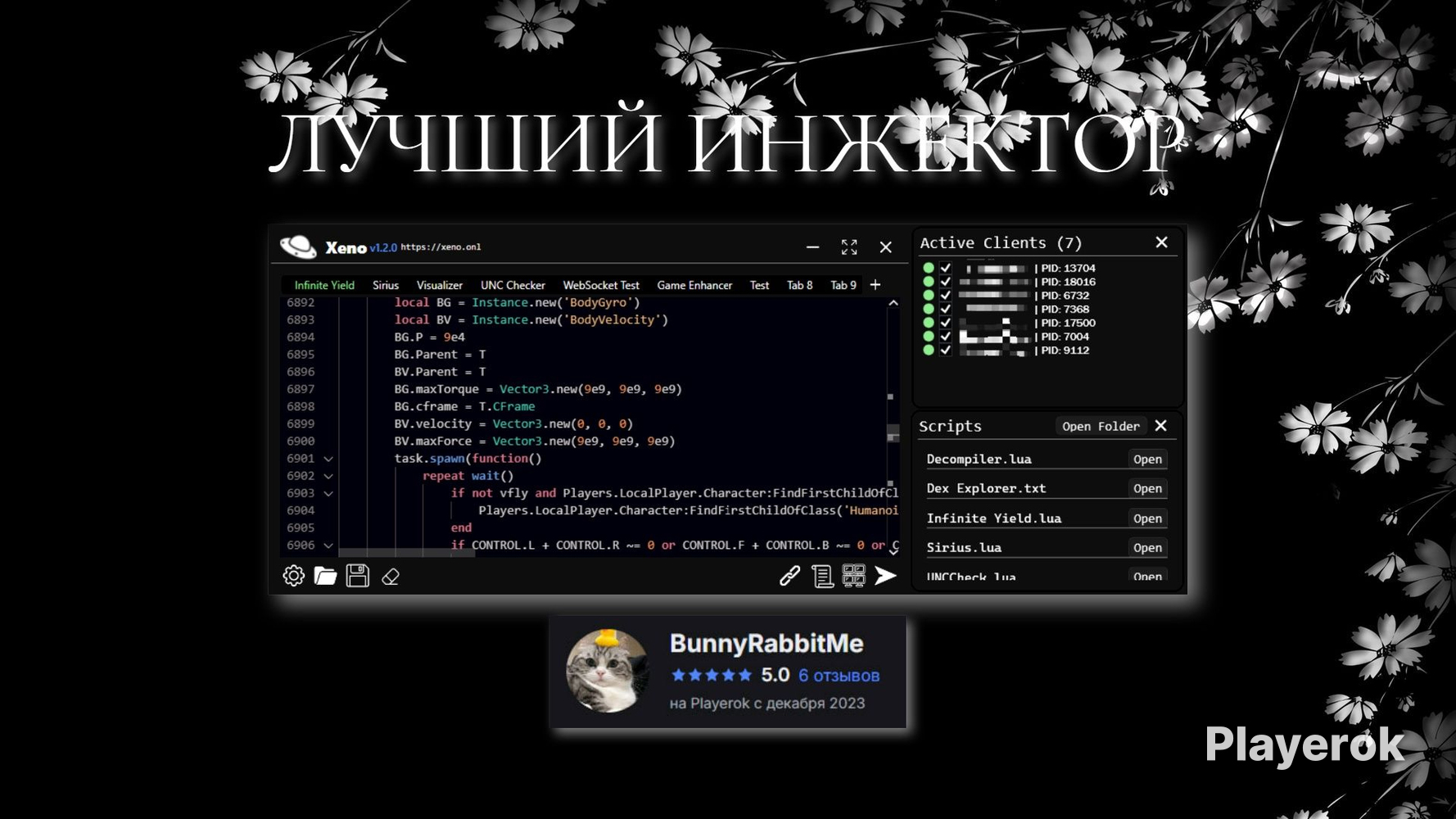Viewport: 1456px width, 819px height.
Task: Click the 'PID: 17500' client label
Action: point(1068,323)
